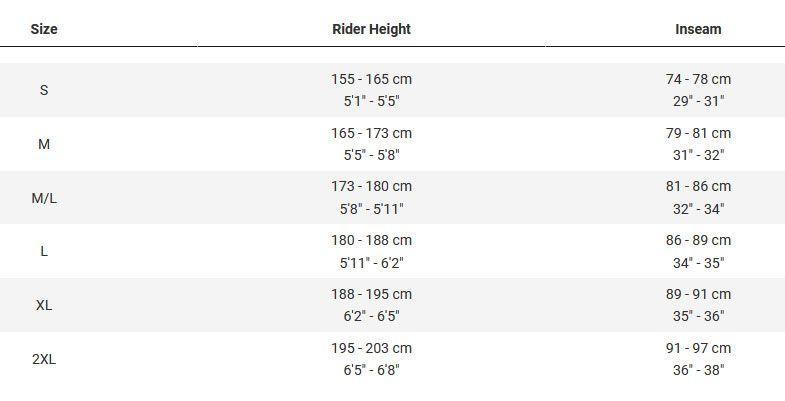Click the 165 - 173 cm rider height
Screen dimensions: 785x401
371,133
